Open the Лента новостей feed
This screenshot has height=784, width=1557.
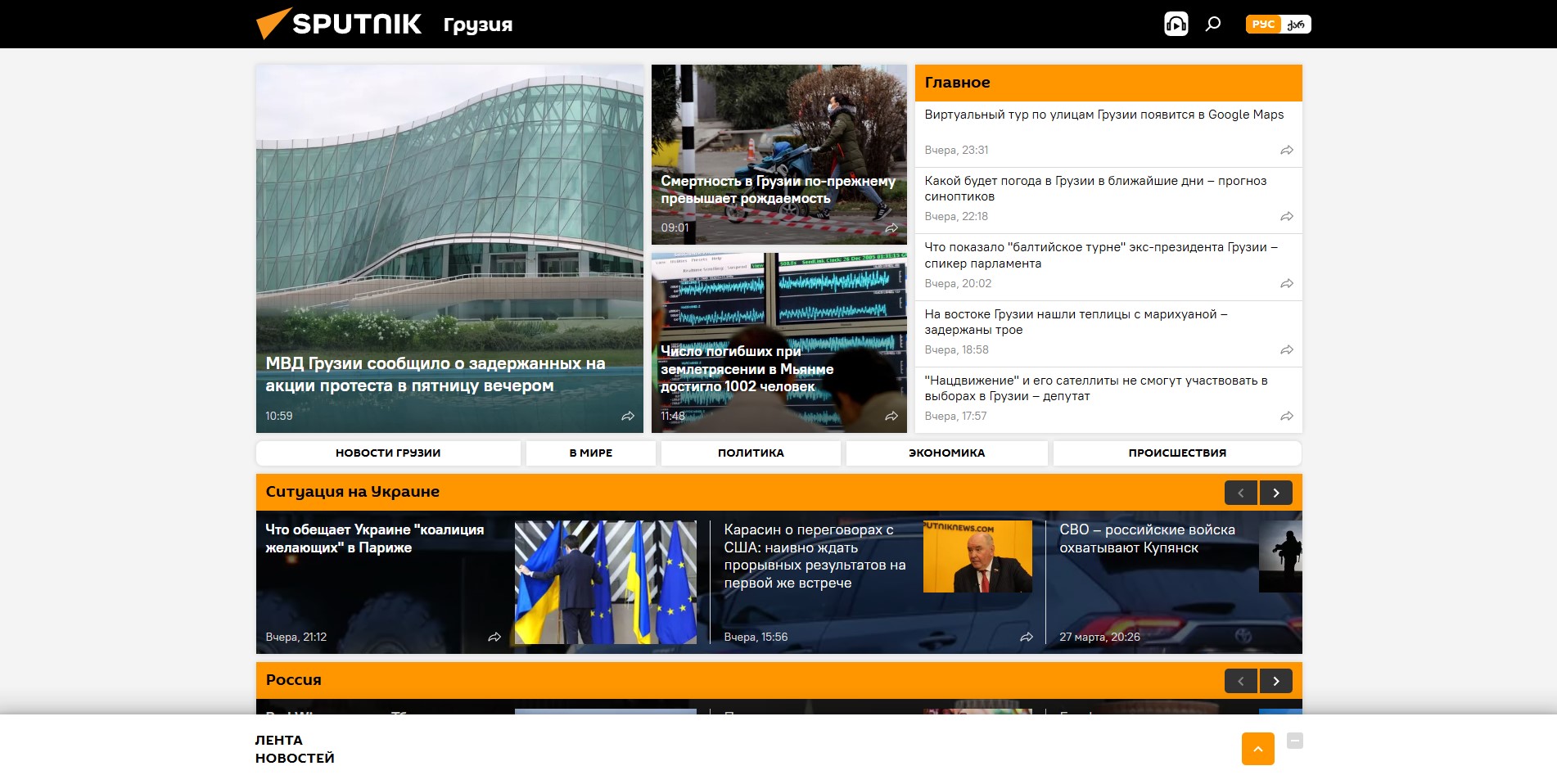click(295, 749)
